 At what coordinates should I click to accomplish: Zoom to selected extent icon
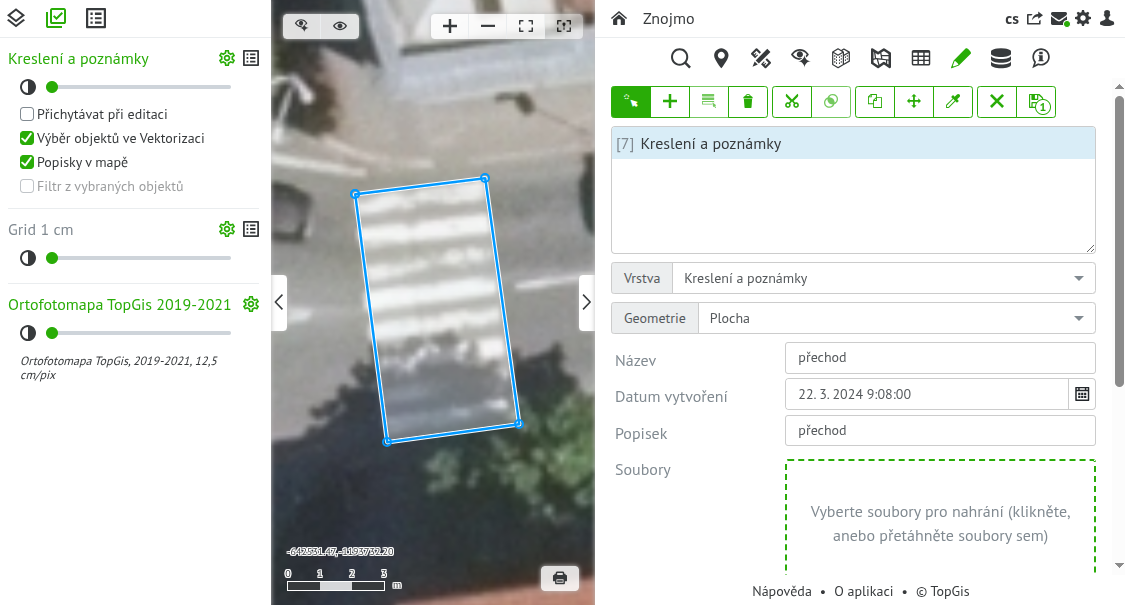[564, 27]
